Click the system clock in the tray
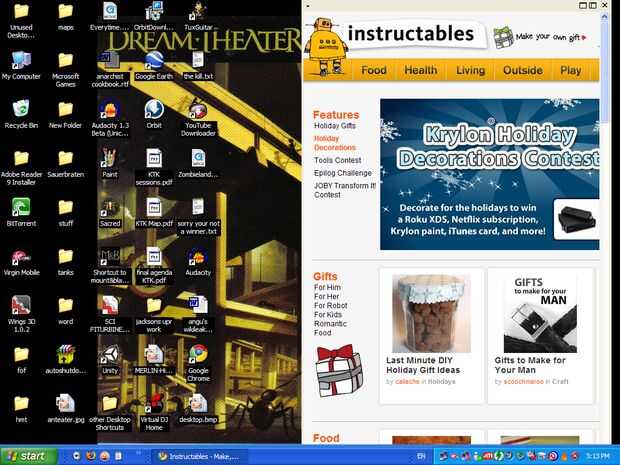Screen dimensions: 620x465 (597, 456)
